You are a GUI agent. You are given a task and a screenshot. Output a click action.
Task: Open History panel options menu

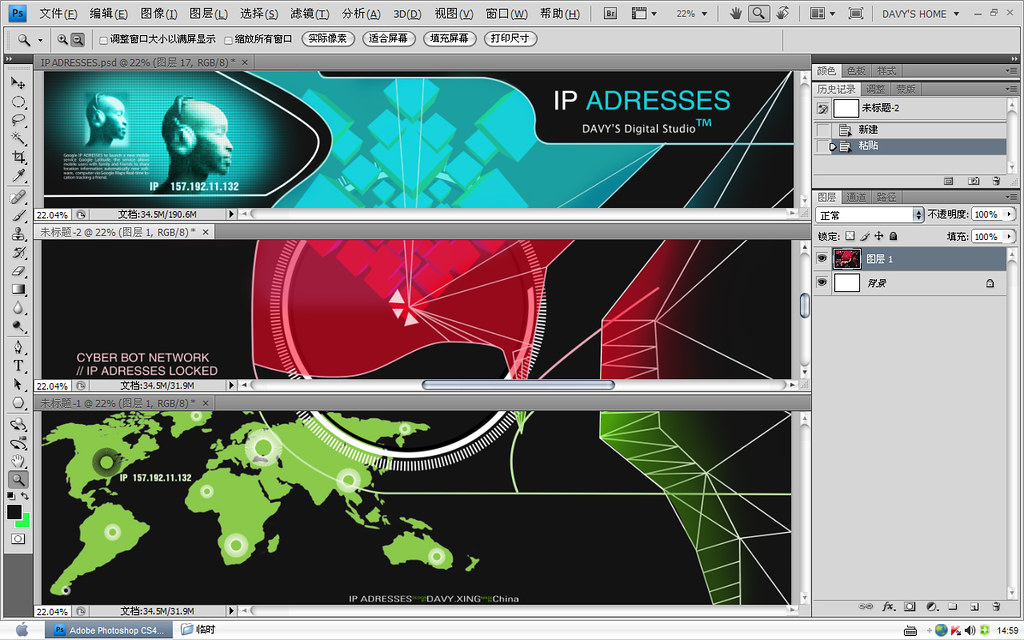point(1011,89)
